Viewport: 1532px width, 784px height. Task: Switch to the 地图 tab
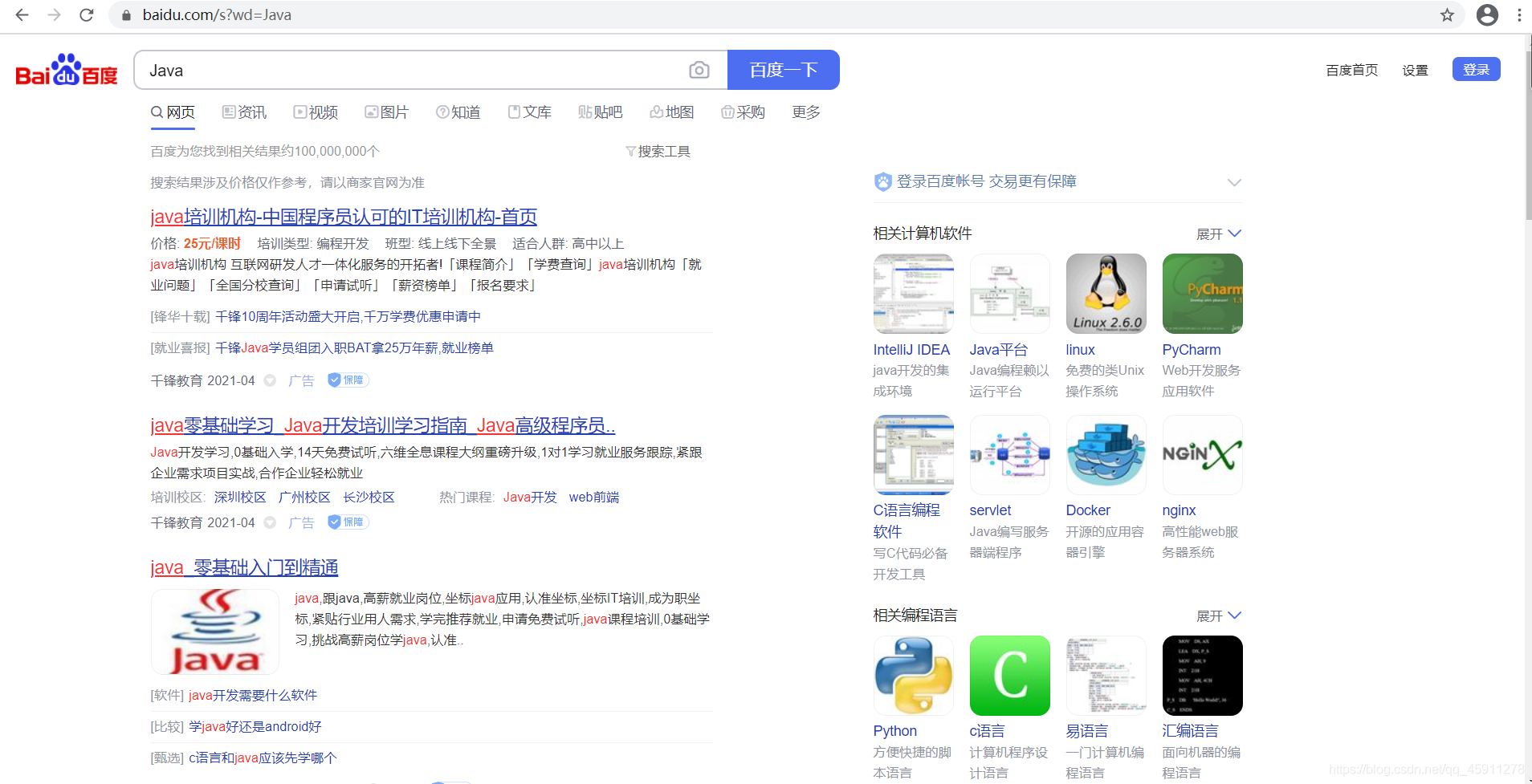[672, 112]
